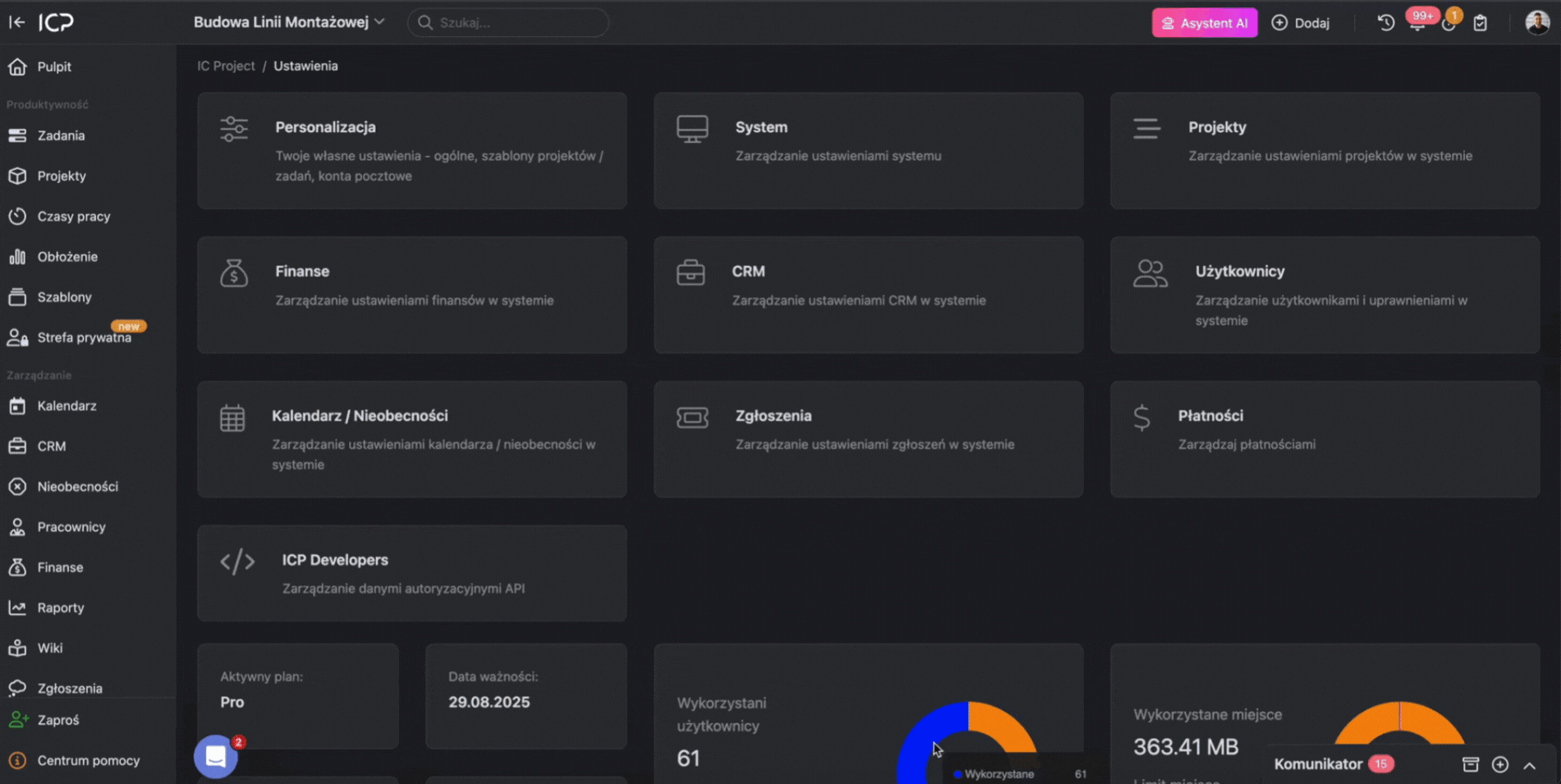The width and height of the screenshot is (1561, 784).
Task: Click the Wykorzystane legend entry
Action: click(x=999, y=774)
